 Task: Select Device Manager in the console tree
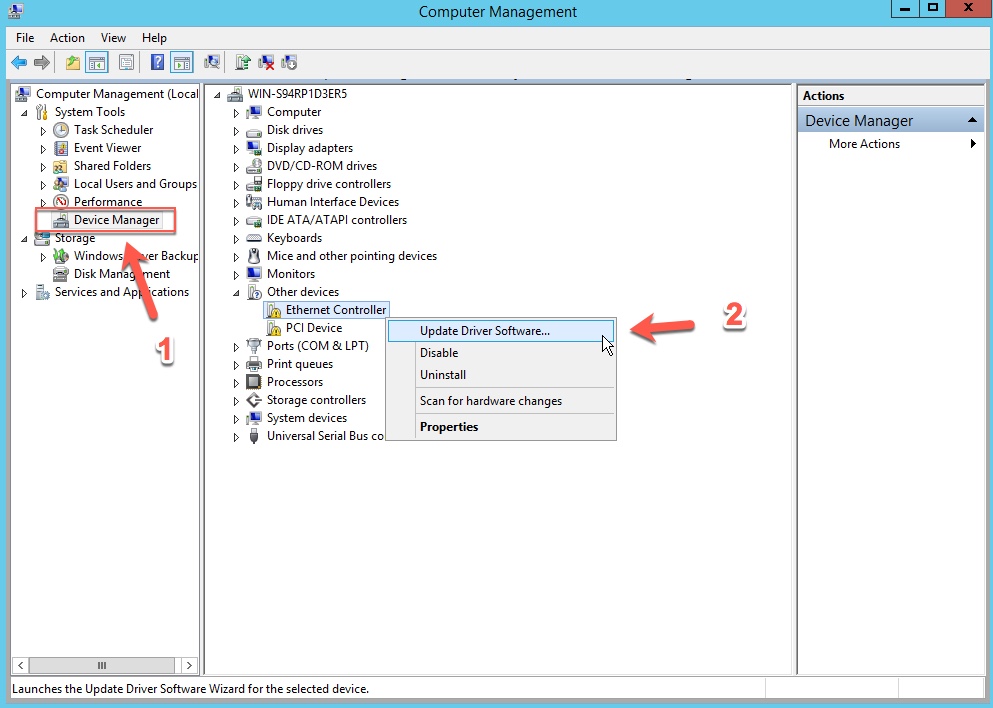coord(117,220)
